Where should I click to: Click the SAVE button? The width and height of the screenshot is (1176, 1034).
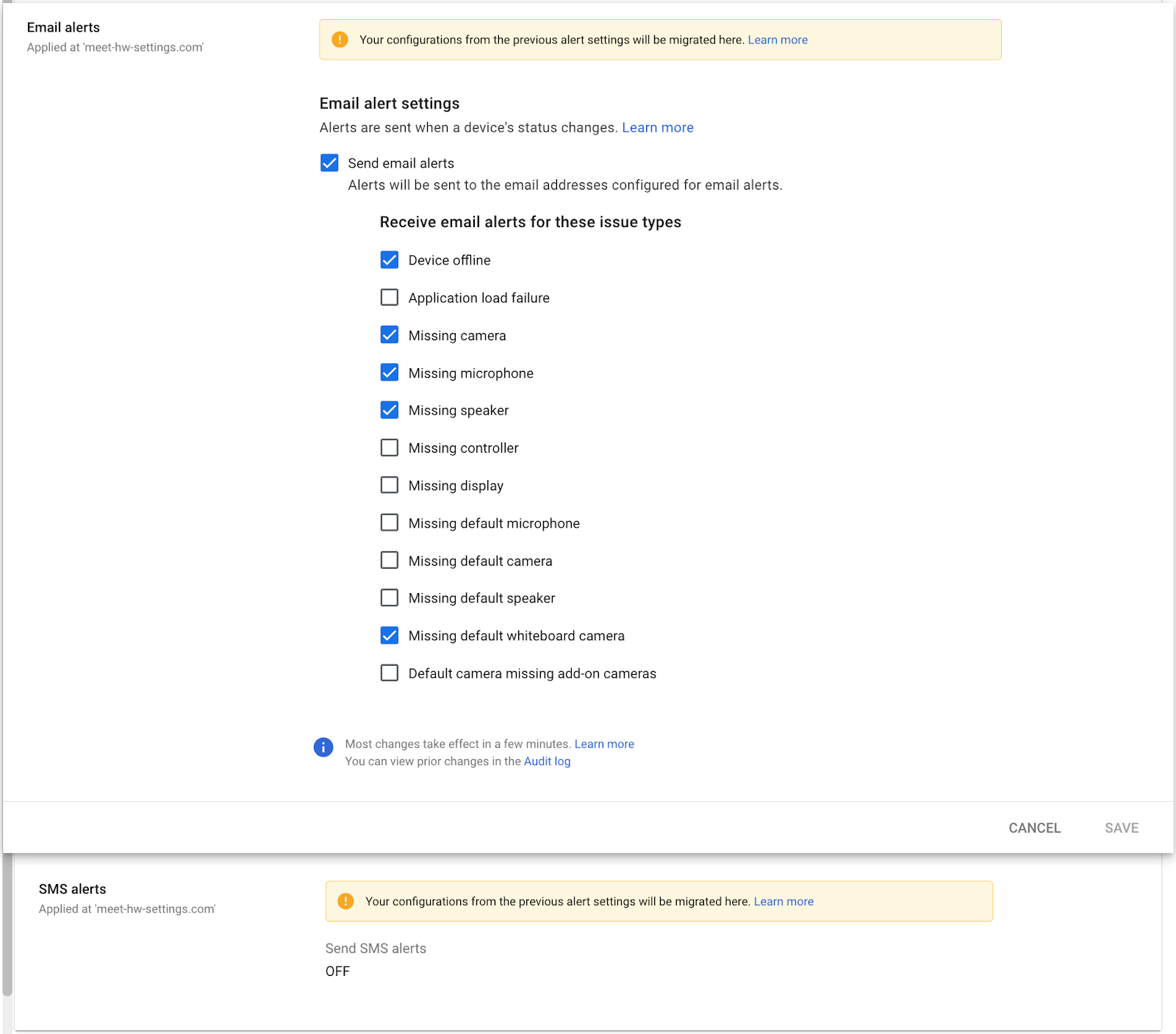(x=1122, y=828)
